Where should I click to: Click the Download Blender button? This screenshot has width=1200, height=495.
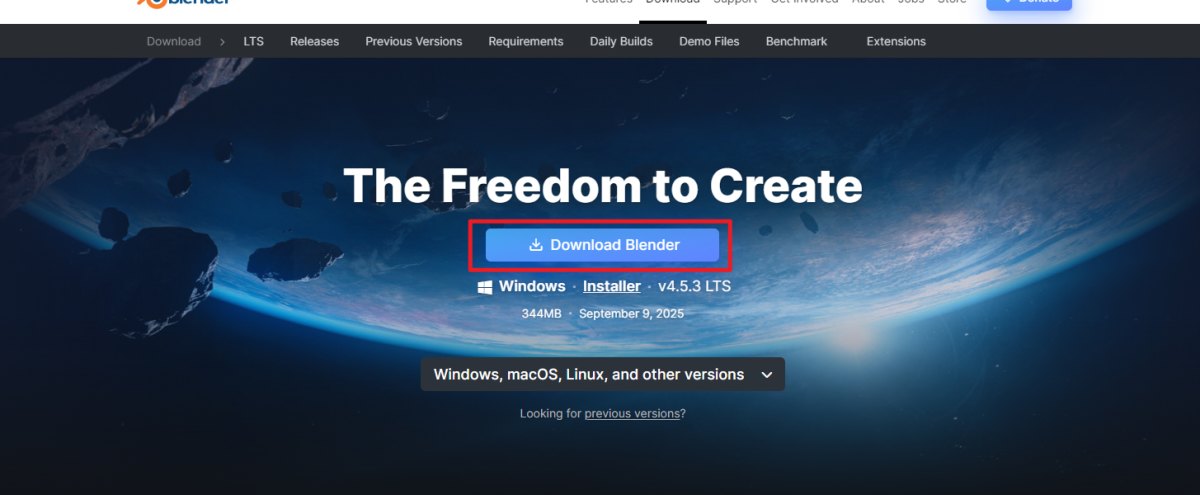[x=602, y=245]
